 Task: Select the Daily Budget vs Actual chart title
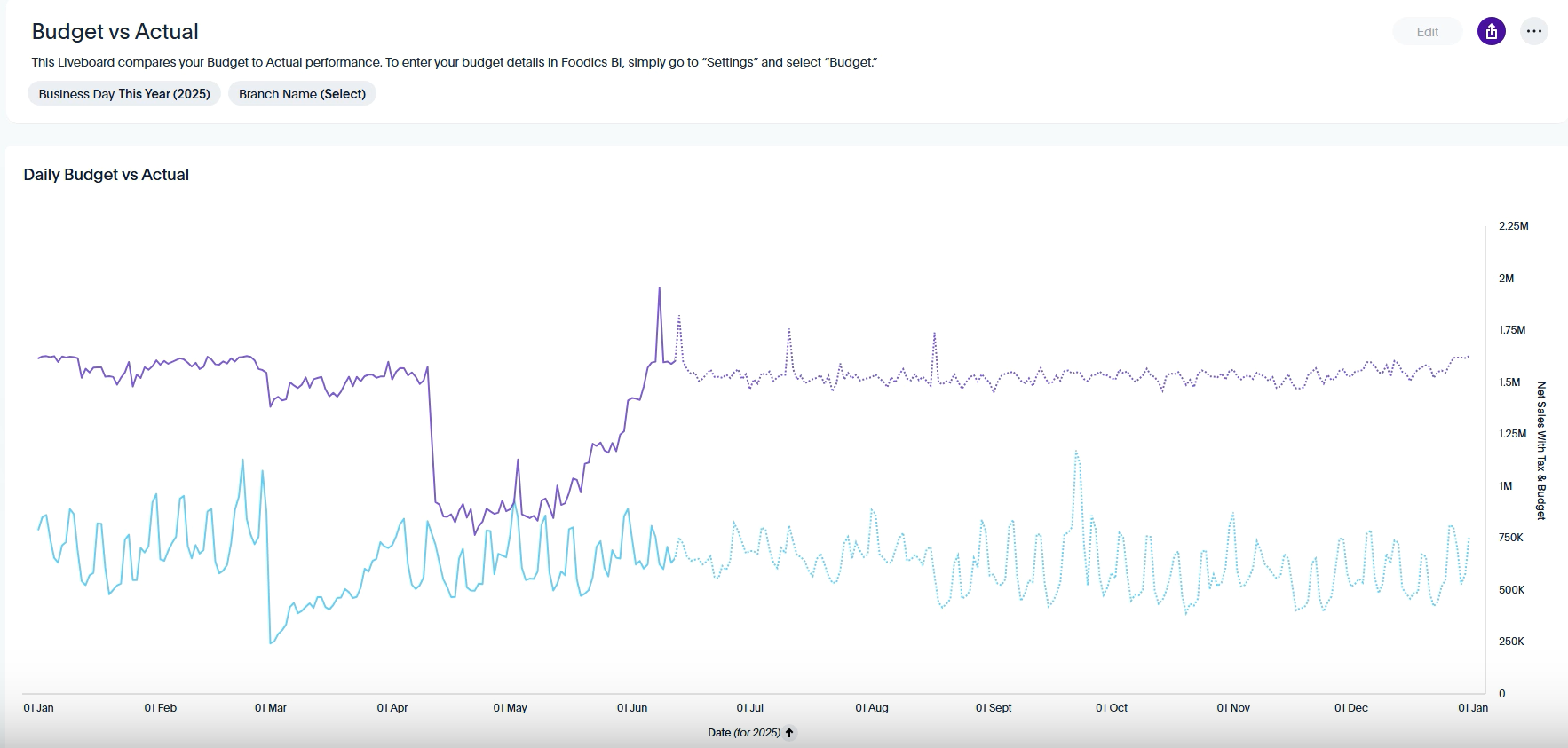click(x=106, y=175)
